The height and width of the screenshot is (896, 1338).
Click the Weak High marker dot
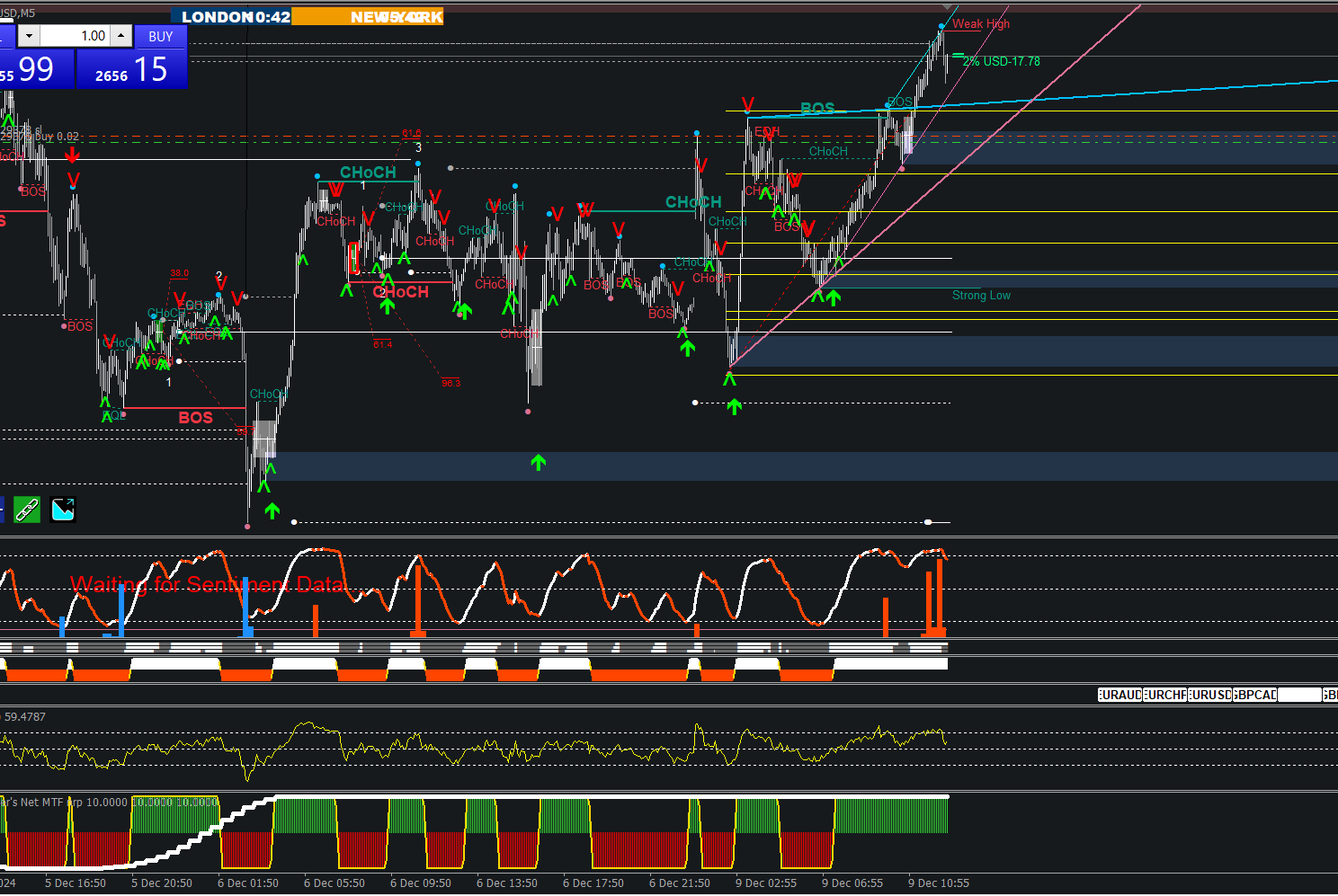coord(941,26)
